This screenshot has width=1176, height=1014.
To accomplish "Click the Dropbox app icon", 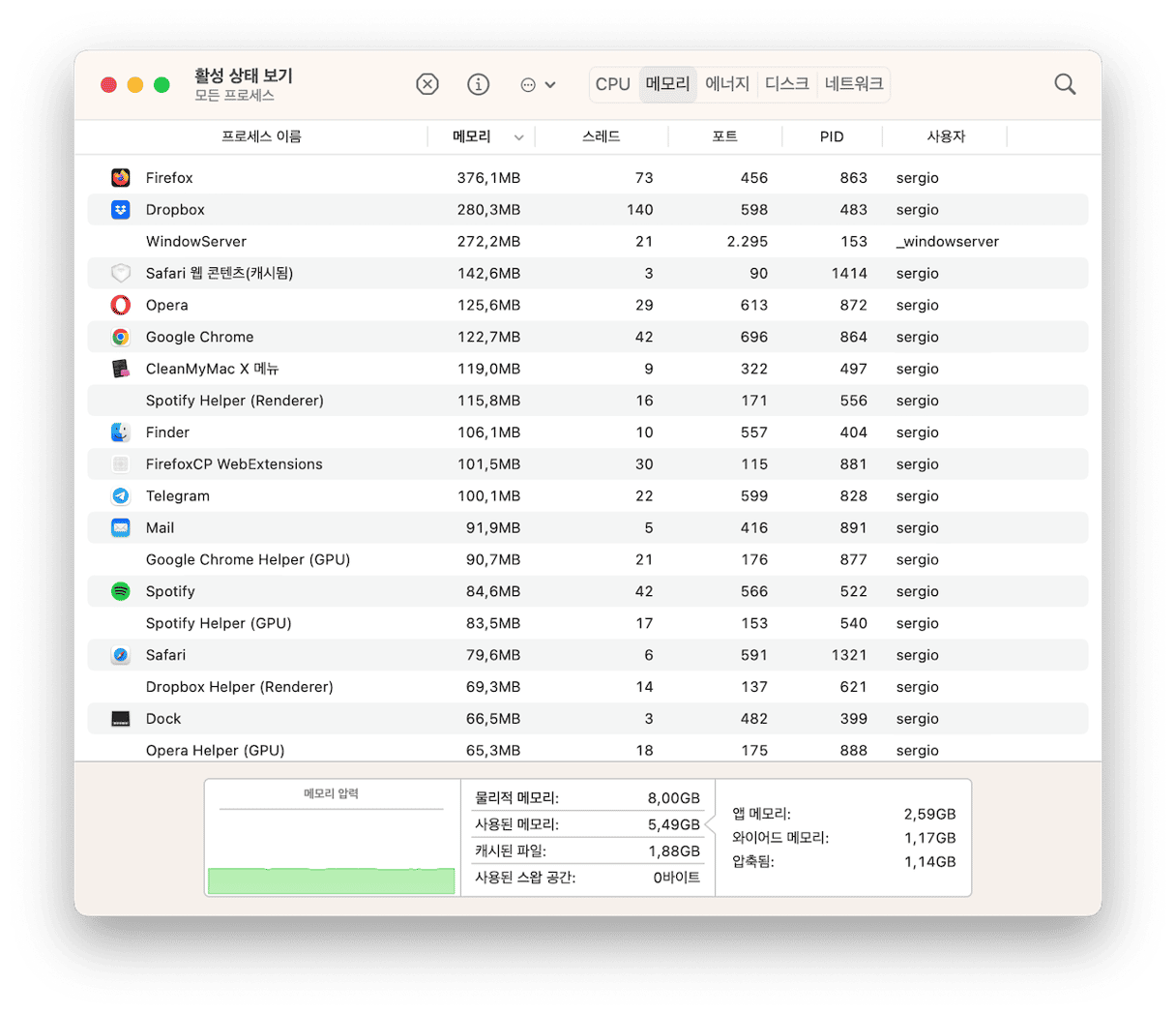I will pos(120,209).
